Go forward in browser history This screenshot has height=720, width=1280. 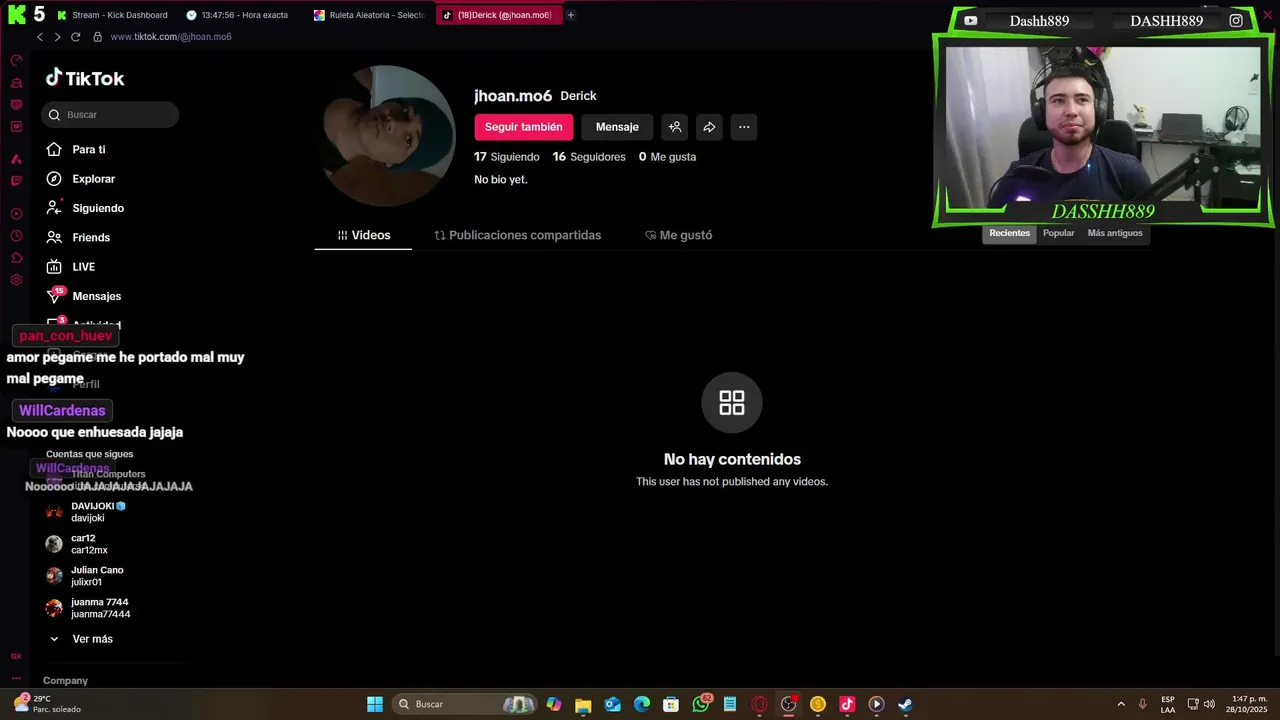pos(57,37)
